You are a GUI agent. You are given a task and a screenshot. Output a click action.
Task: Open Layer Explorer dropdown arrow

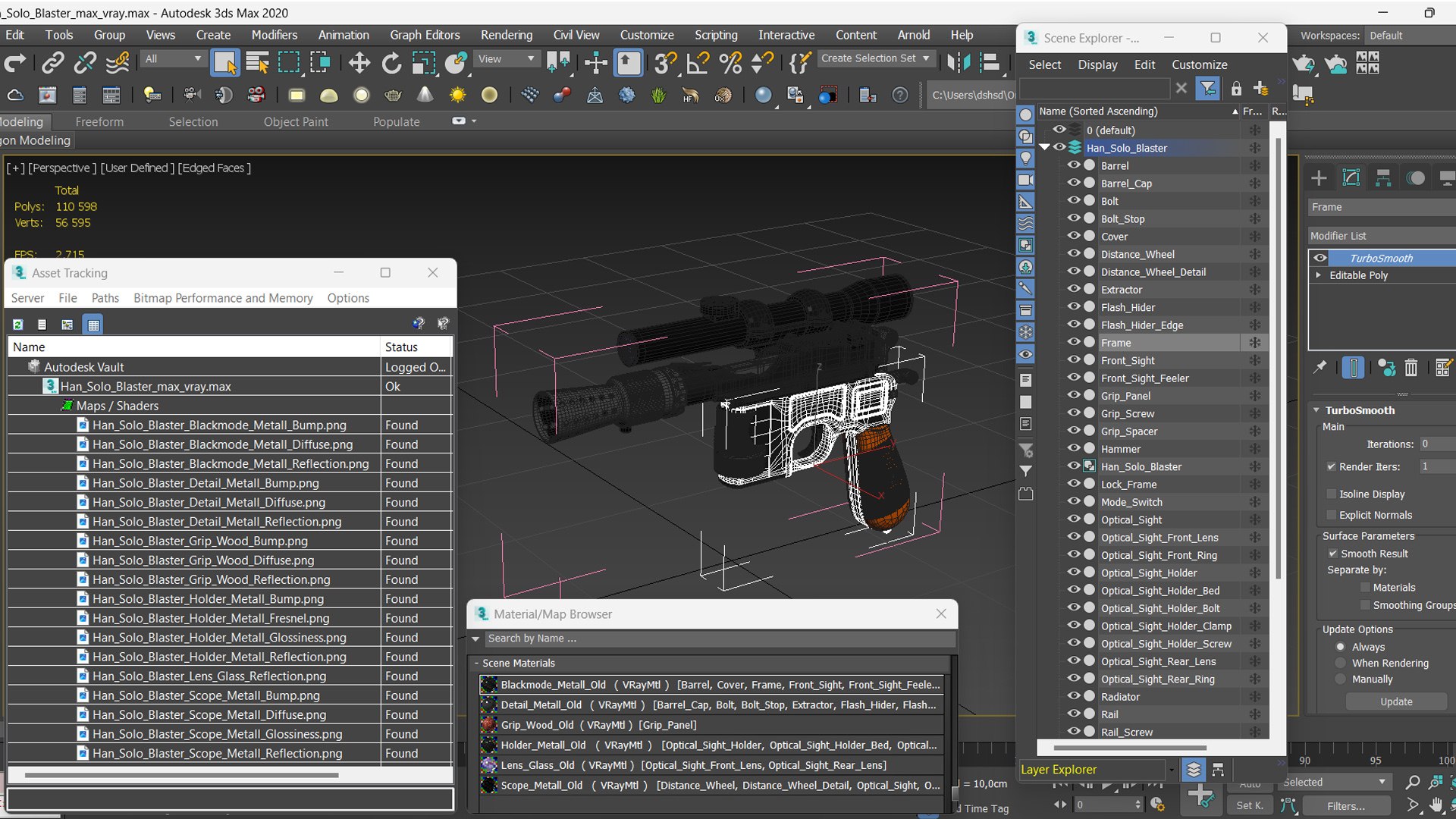(x=1172, y=770)
